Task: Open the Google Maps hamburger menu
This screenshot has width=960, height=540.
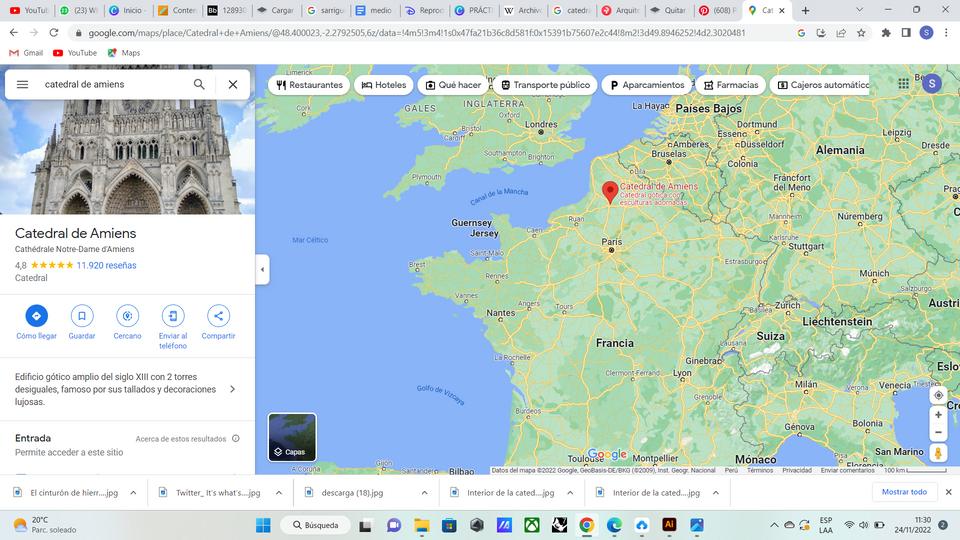Action: point(22,84)
